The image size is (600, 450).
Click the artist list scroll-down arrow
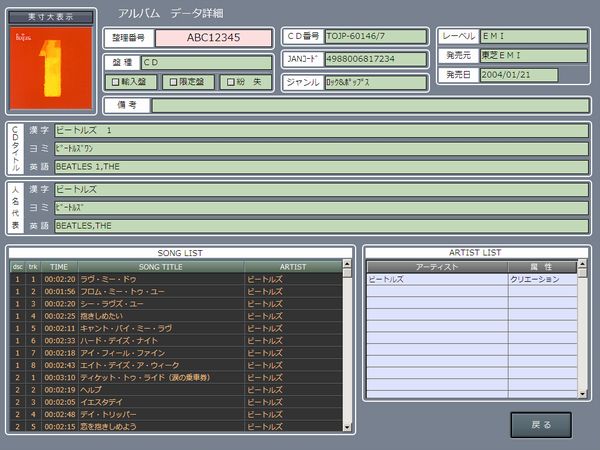click(x=582, y=393)
